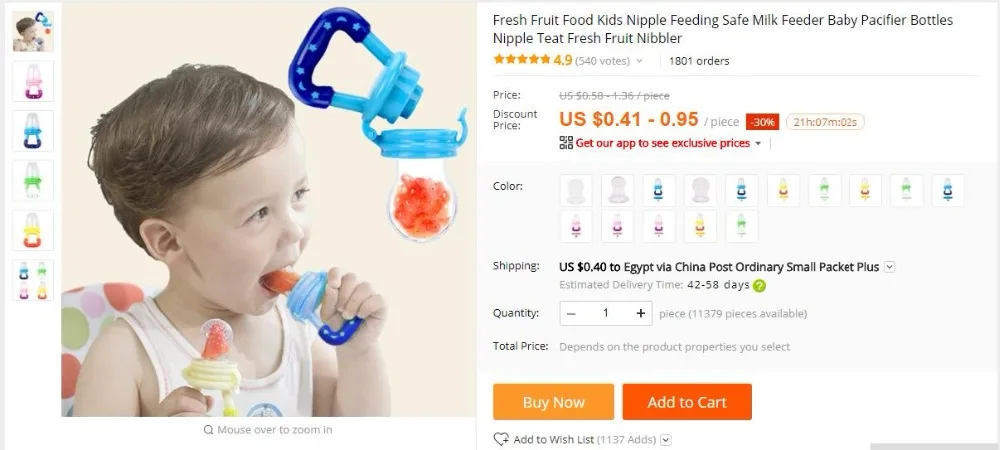Choose the first white nipple color option
The image size is (1000, 450).
[576, 191]
